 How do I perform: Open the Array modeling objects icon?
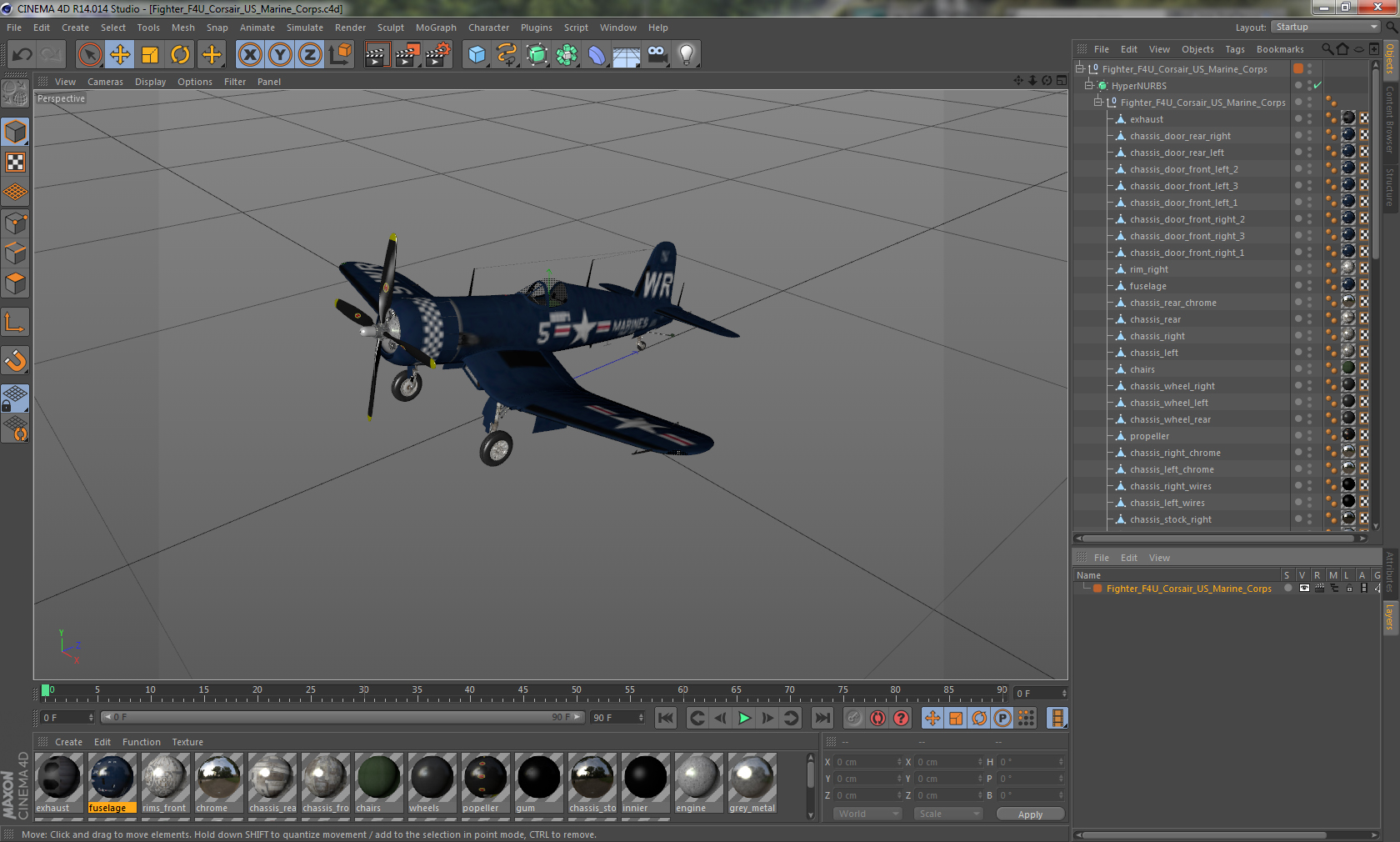567,55
